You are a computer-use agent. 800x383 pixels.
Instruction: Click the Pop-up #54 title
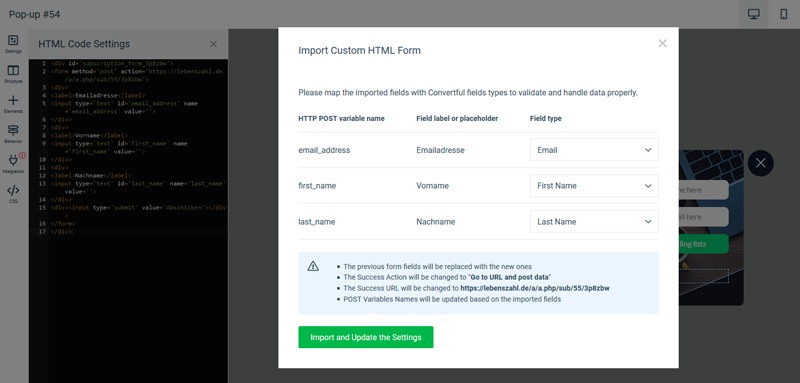[34, 14]
